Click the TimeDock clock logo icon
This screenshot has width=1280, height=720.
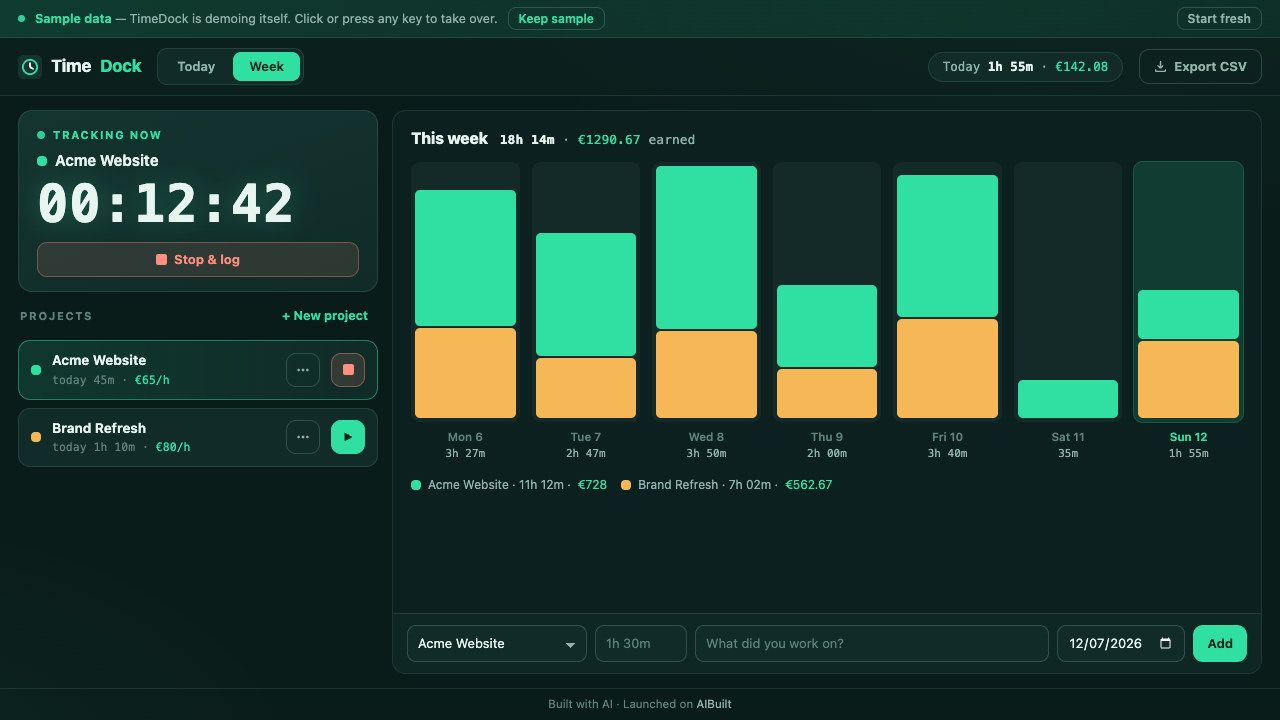(x=30, y=67)
